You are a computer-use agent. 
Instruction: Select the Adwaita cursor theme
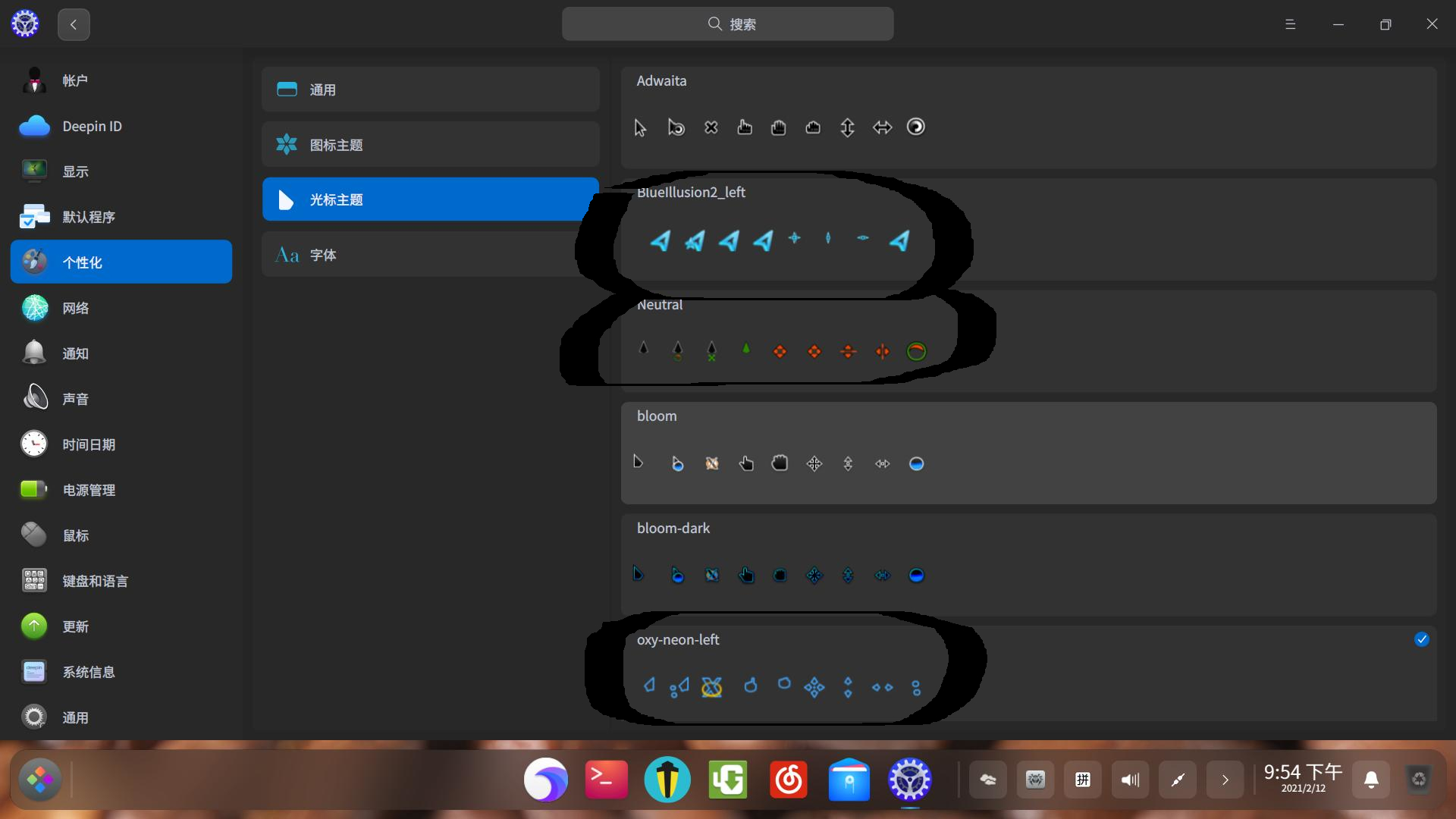1028,118
